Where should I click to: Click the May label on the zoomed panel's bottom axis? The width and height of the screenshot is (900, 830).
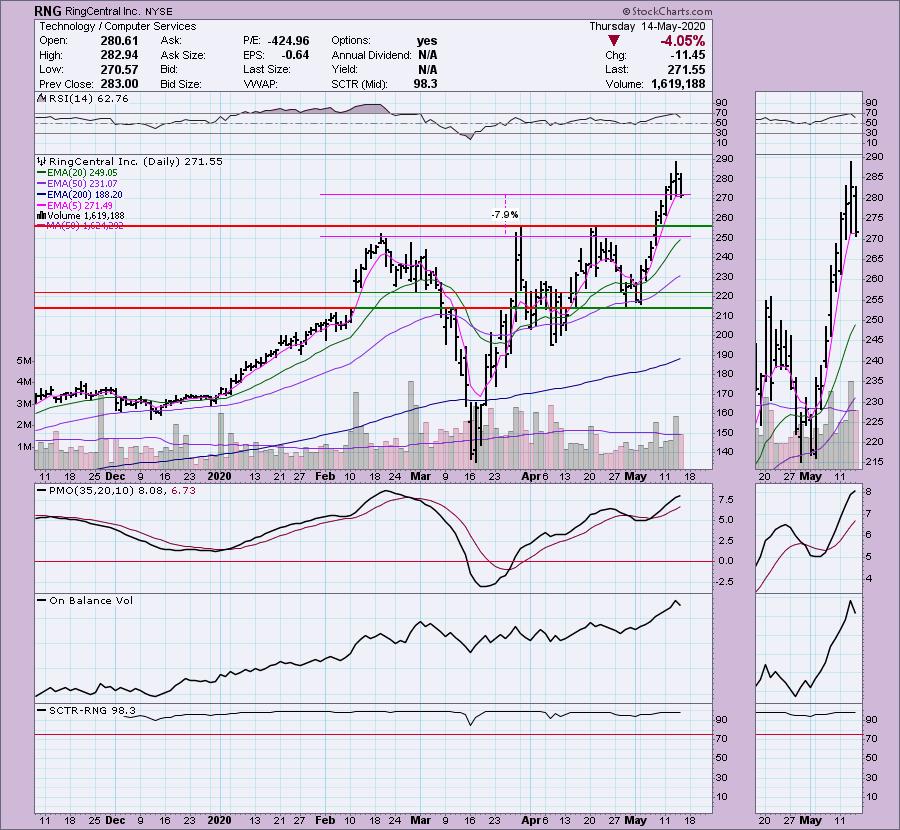click(x=810, y=820)
